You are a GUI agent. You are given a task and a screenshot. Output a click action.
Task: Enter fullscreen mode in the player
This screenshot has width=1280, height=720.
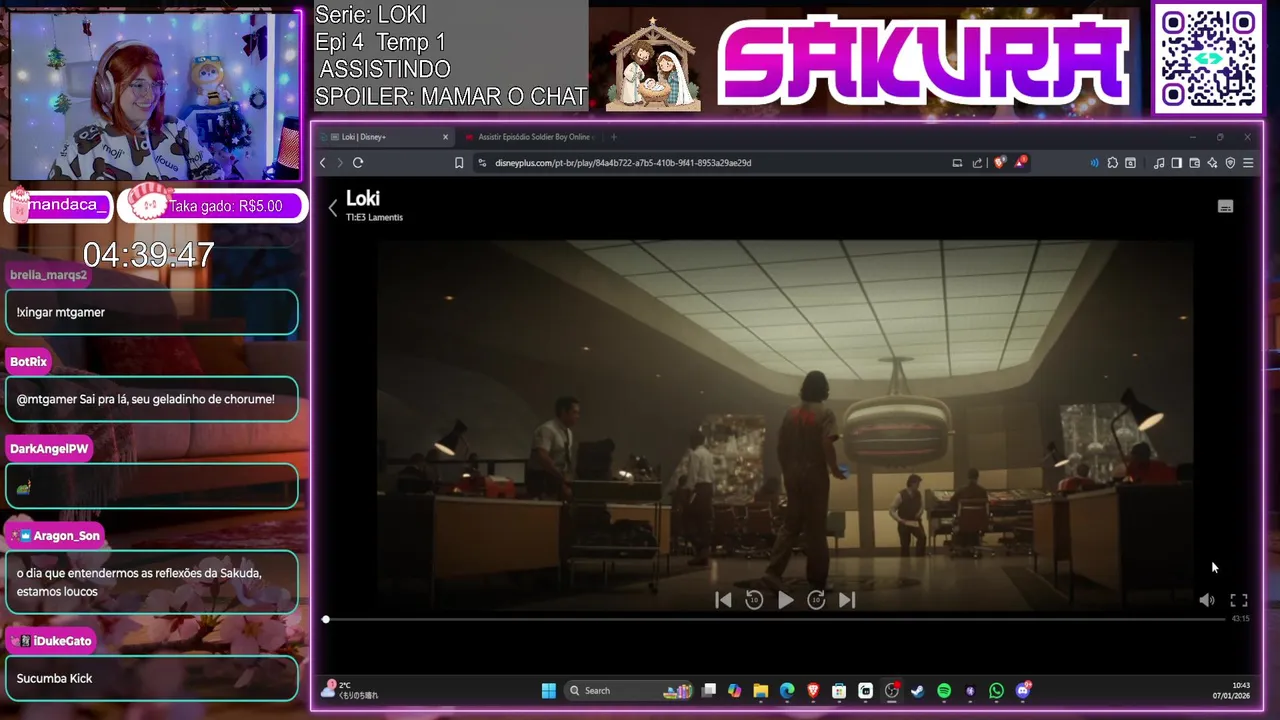tap(1239, 600)
